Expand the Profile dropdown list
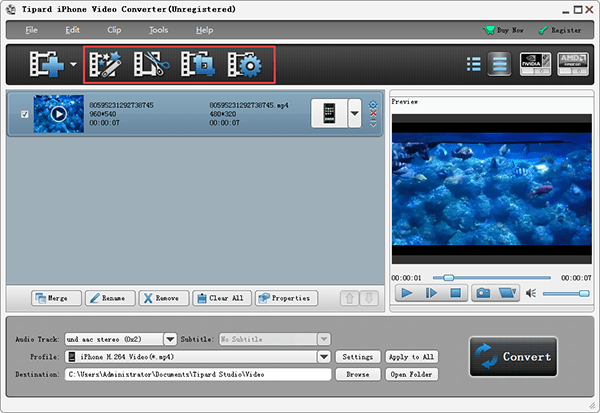The image size is (600, 413). click(324, 357)
